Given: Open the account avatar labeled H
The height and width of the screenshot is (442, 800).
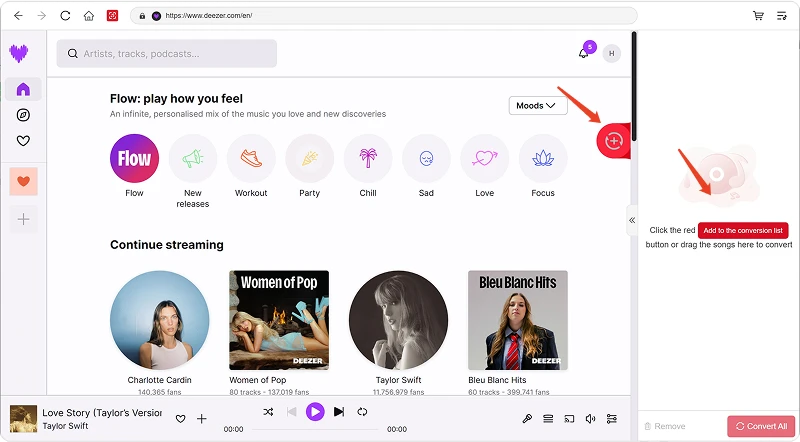Looking at the screenshot, I should coord(612,53).
